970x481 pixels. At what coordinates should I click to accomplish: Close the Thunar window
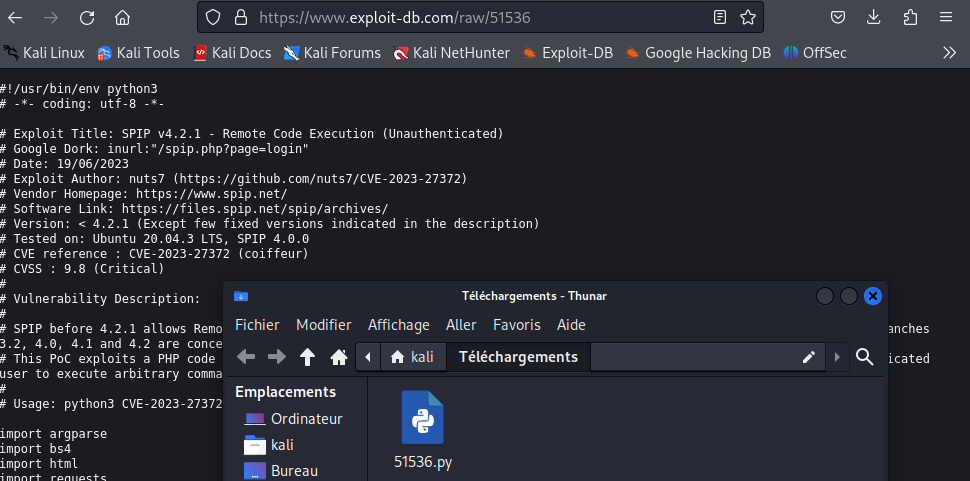tap(873, 296)
